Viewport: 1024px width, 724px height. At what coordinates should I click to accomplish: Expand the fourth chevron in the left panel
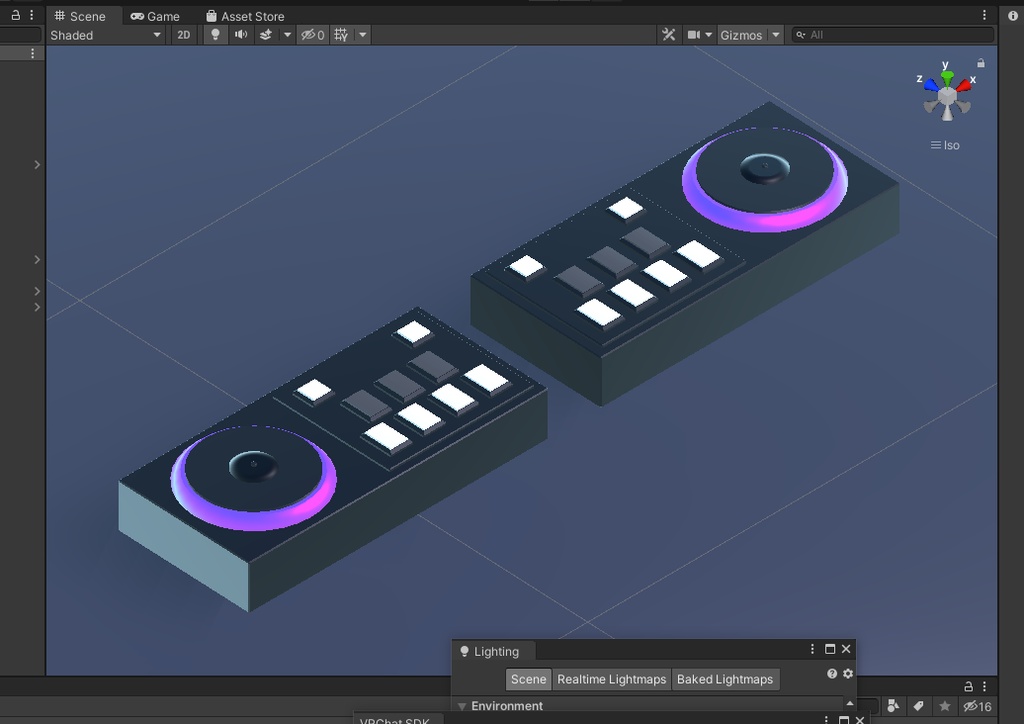click(x=37, y=307)
